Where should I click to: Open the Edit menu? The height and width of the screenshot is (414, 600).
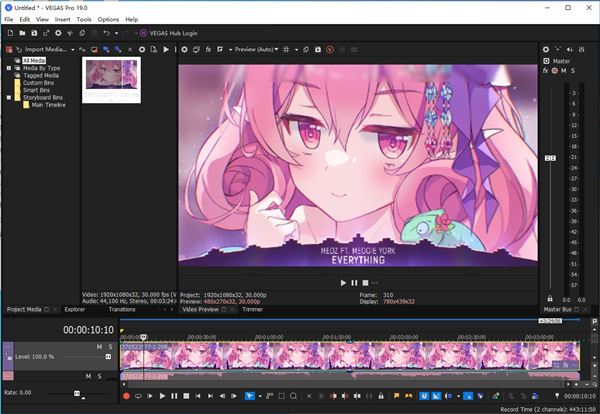pos(24,20)
